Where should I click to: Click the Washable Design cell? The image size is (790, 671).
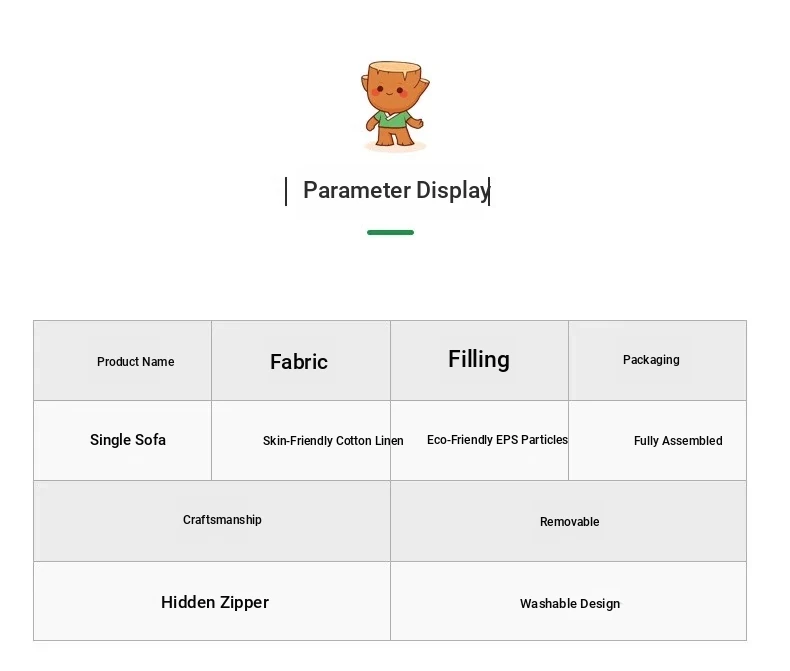(x=568, y=602)
